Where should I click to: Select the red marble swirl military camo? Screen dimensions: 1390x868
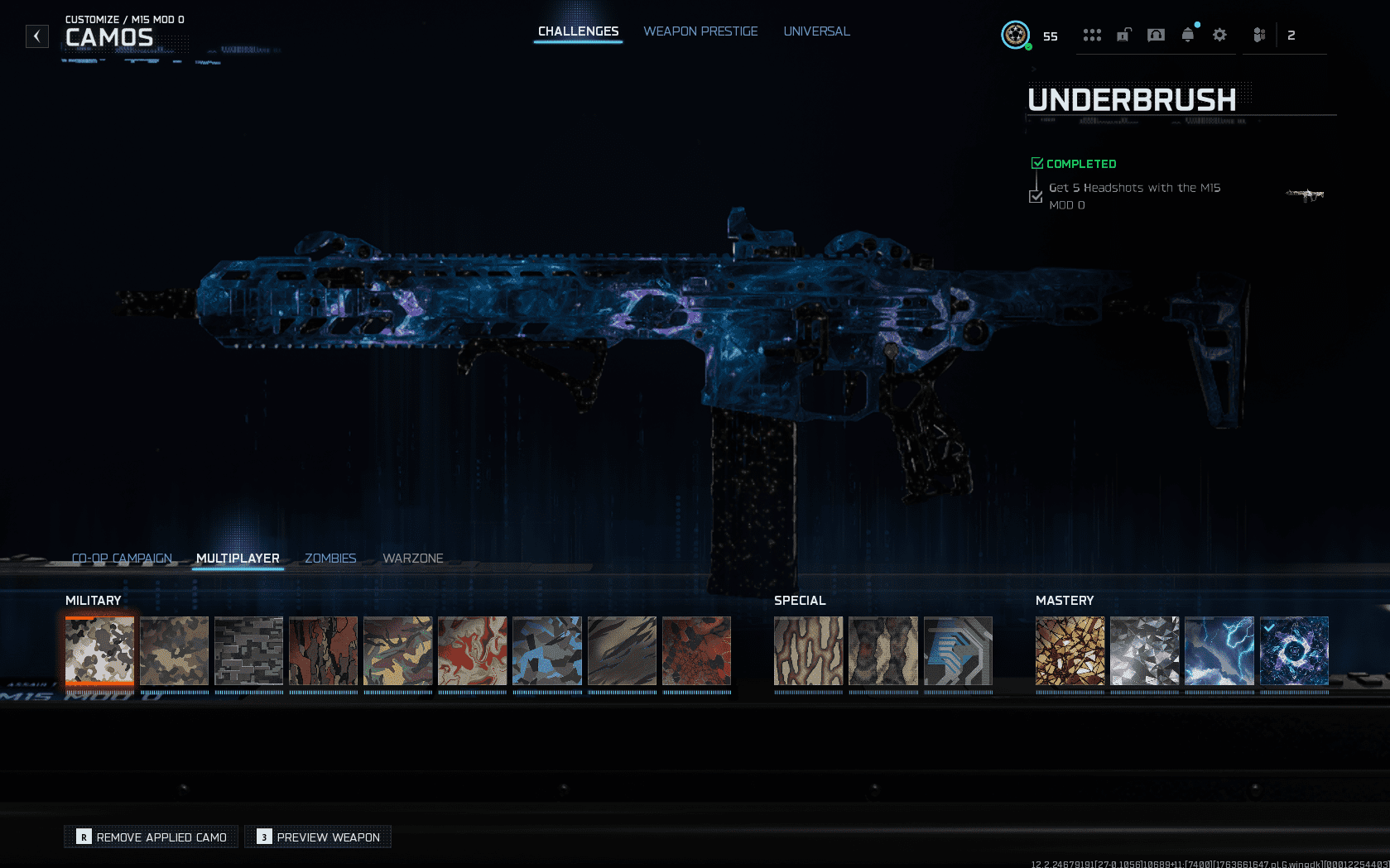472,651
